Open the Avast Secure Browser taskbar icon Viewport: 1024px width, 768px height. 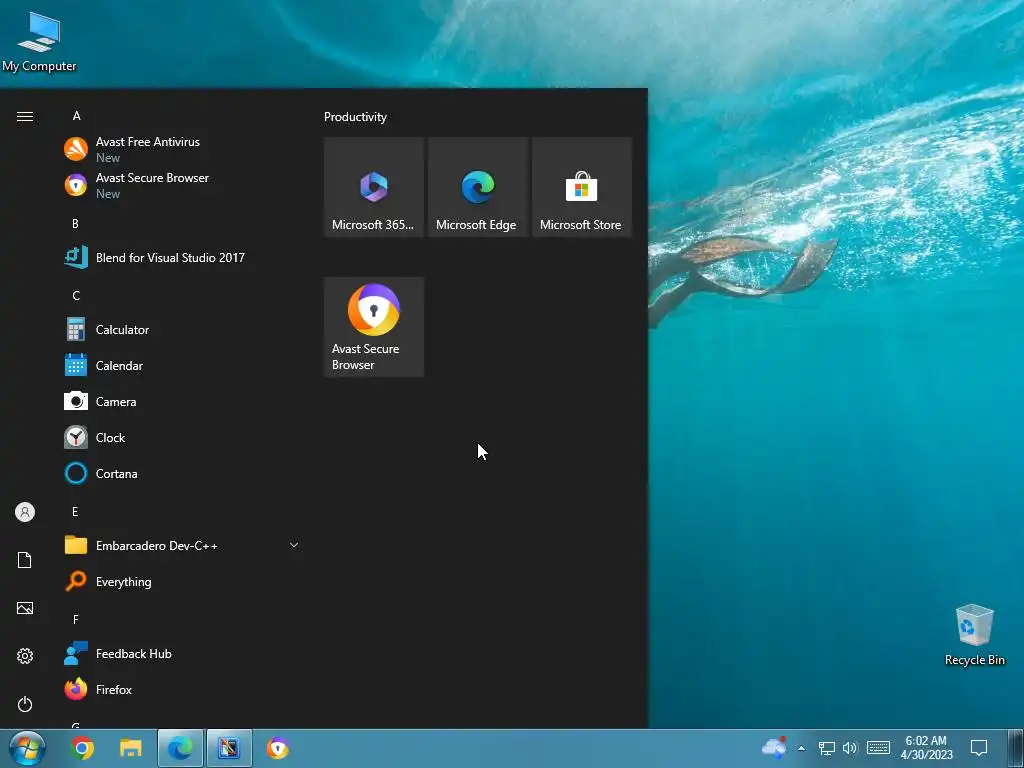(x=278, y=748)
